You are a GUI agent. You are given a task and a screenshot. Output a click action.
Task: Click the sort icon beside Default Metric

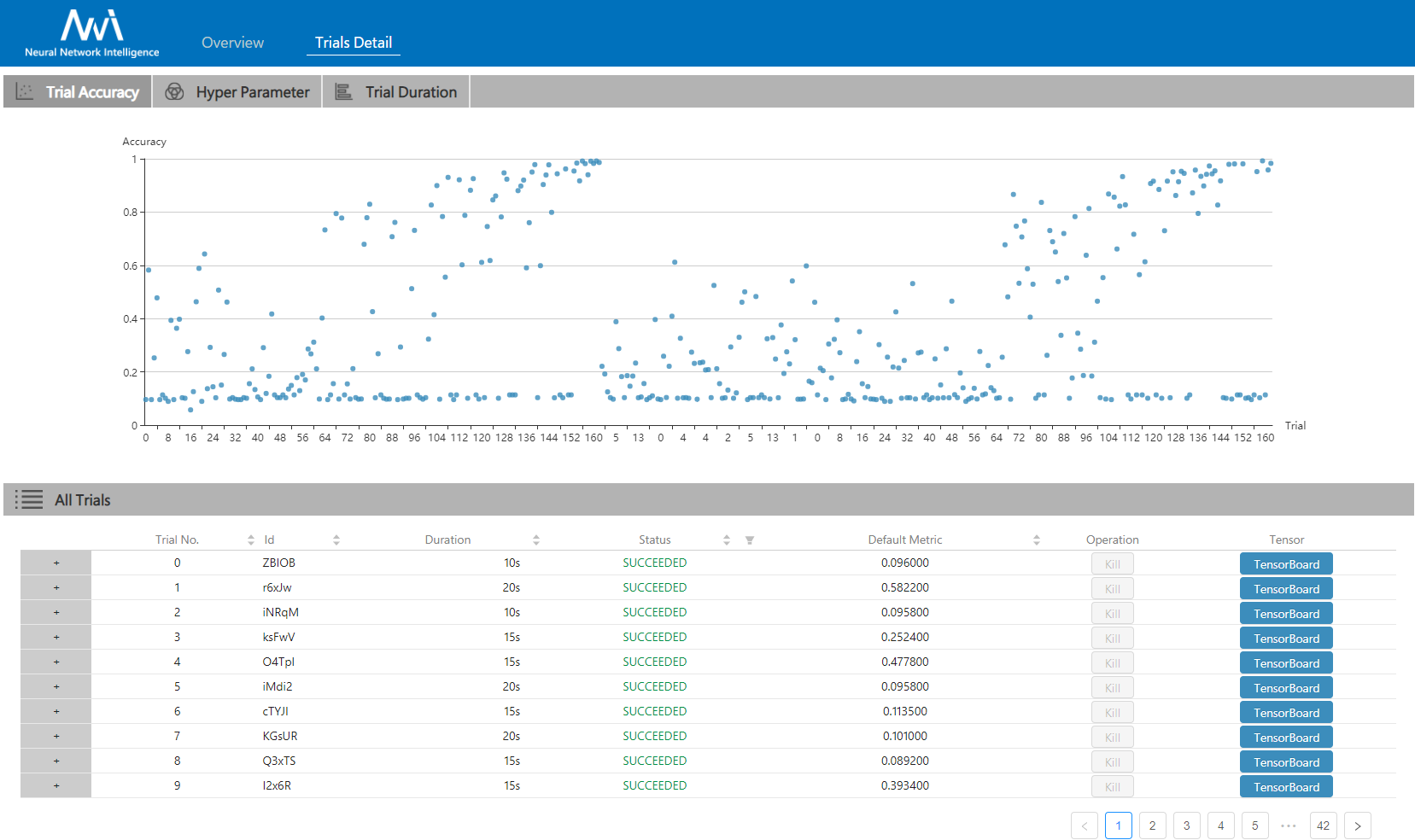(1037, 540)
